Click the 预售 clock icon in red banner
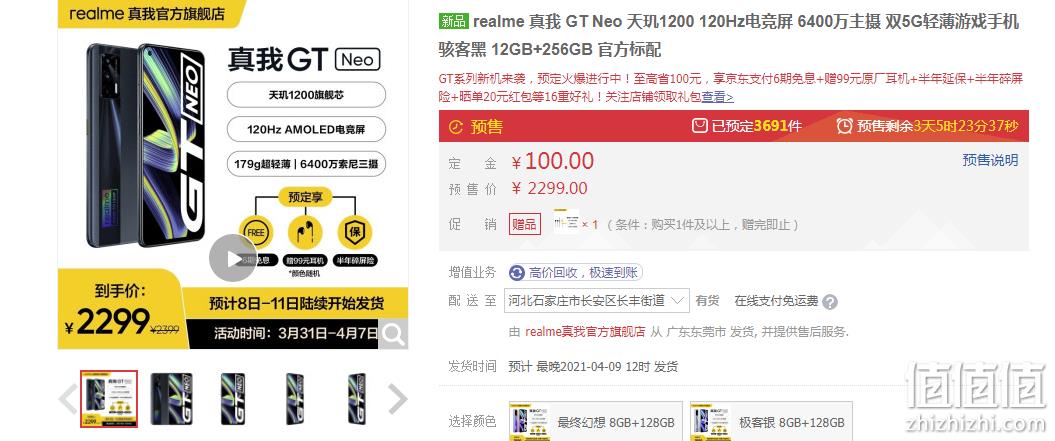 click(x=456, y=127)
